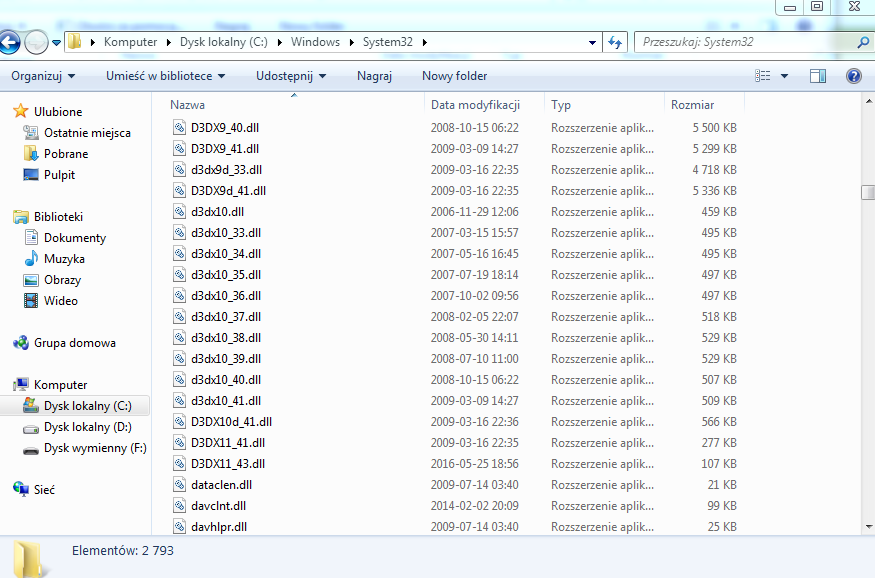
Task: Select the file name dataclen.dll
Action: (x=222, y=485)
